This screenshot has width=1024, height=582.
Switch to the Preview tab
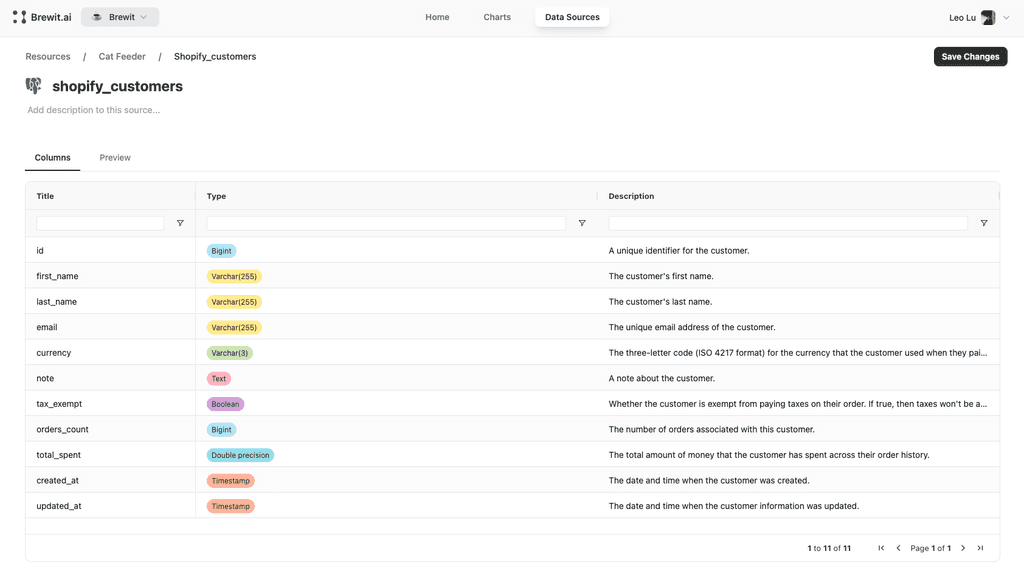(114, 157)
